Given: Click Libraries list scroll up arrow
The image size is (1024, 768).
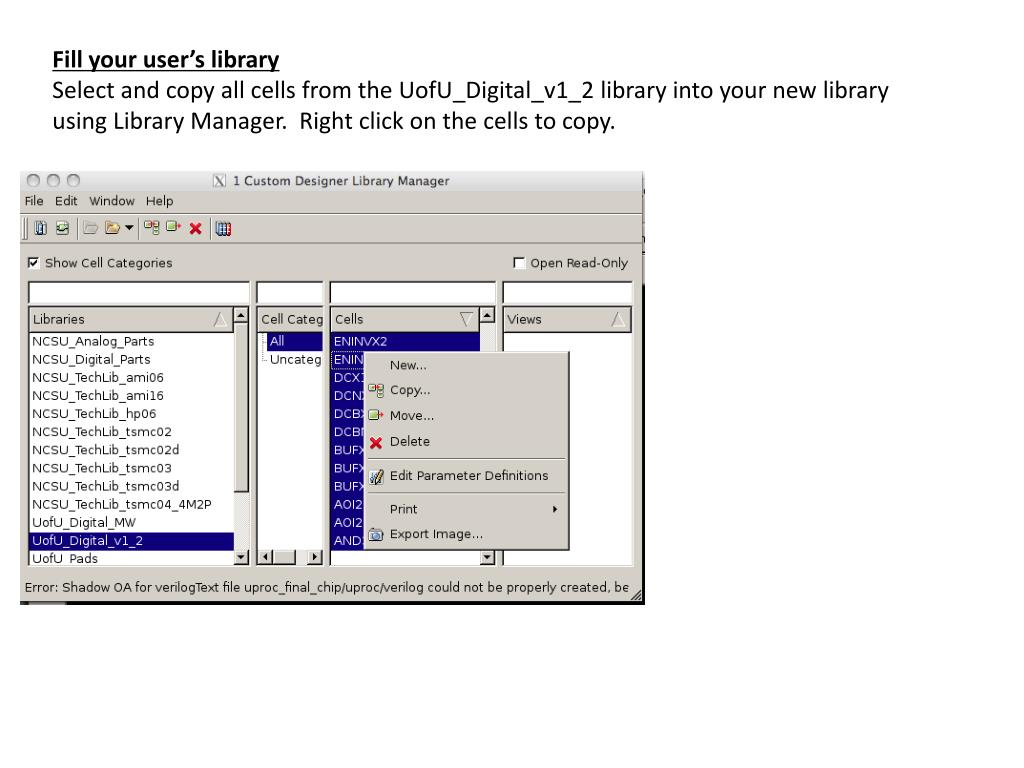Looking at the screenshot, I should 241,315.
